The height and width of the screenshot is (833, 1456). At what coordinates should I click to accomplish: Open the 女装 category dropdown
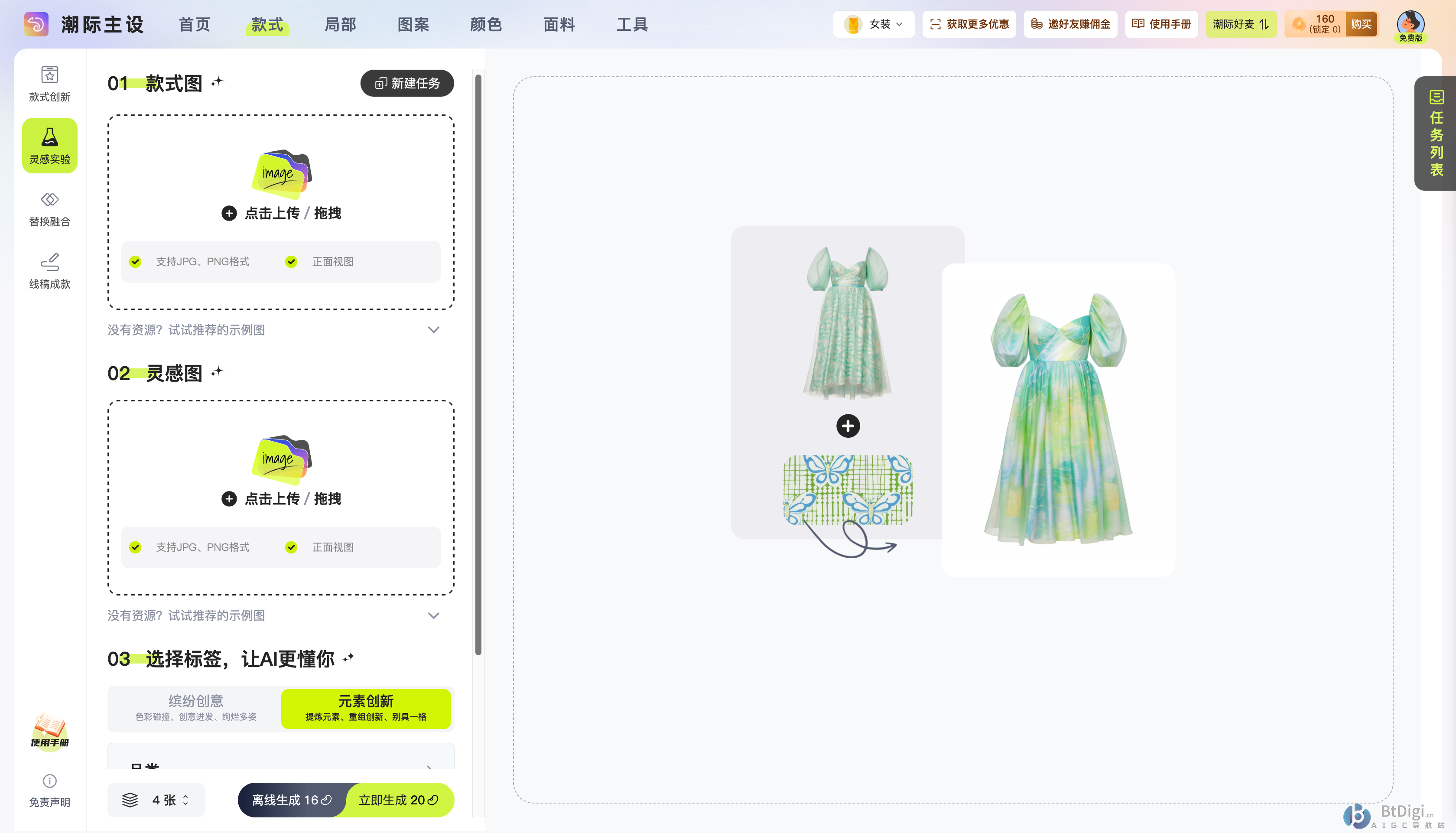click(873, 24)
